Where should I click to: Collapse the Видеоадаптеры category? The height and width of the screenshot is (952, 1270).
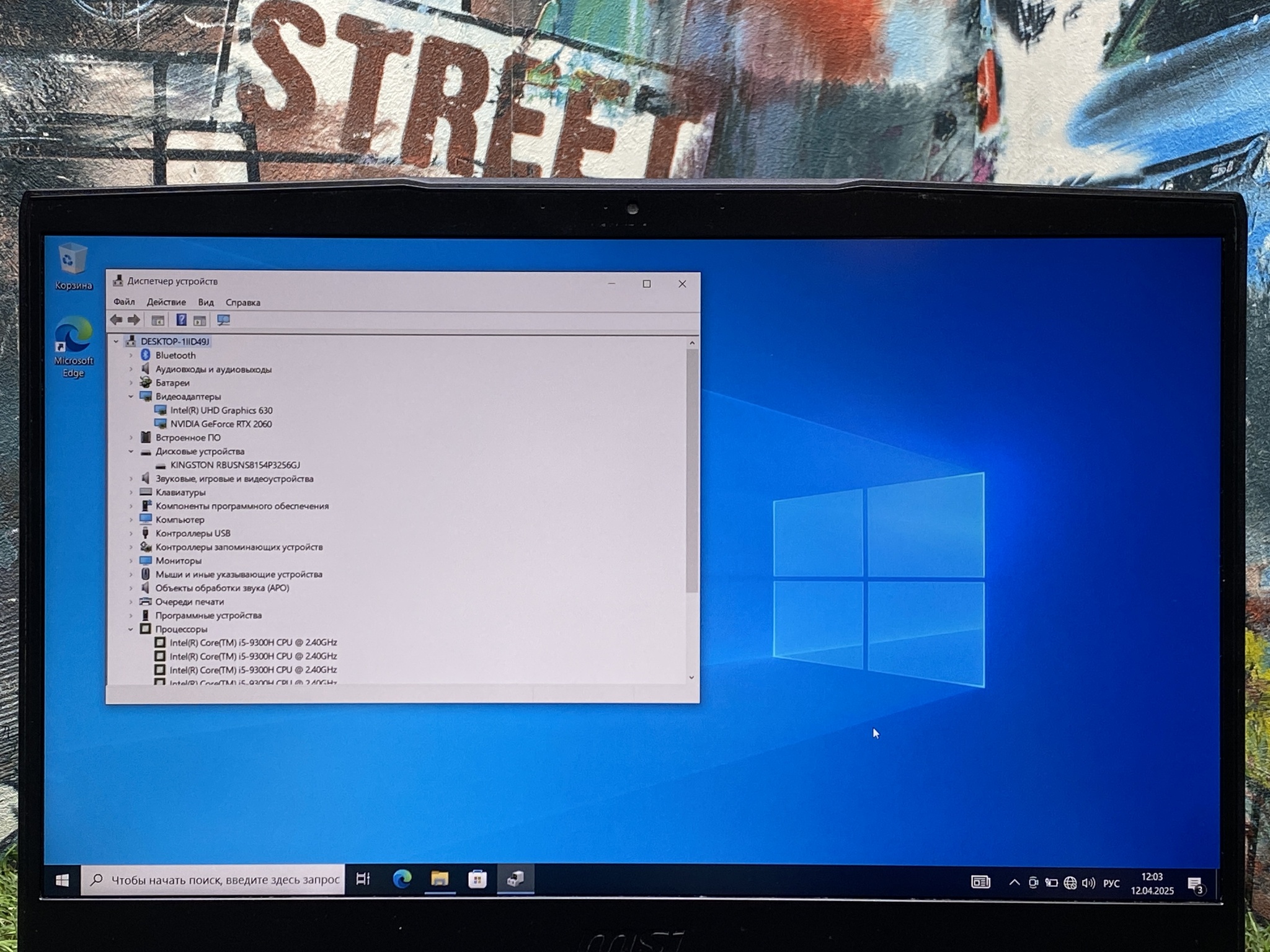[131, 397]
